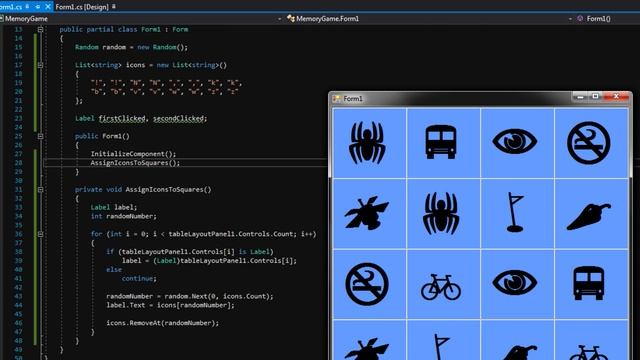This screenshot has height=360, width=640.
Task: Click the pin icon on Form1.cs [Design] tab
Action: (114, 7)
